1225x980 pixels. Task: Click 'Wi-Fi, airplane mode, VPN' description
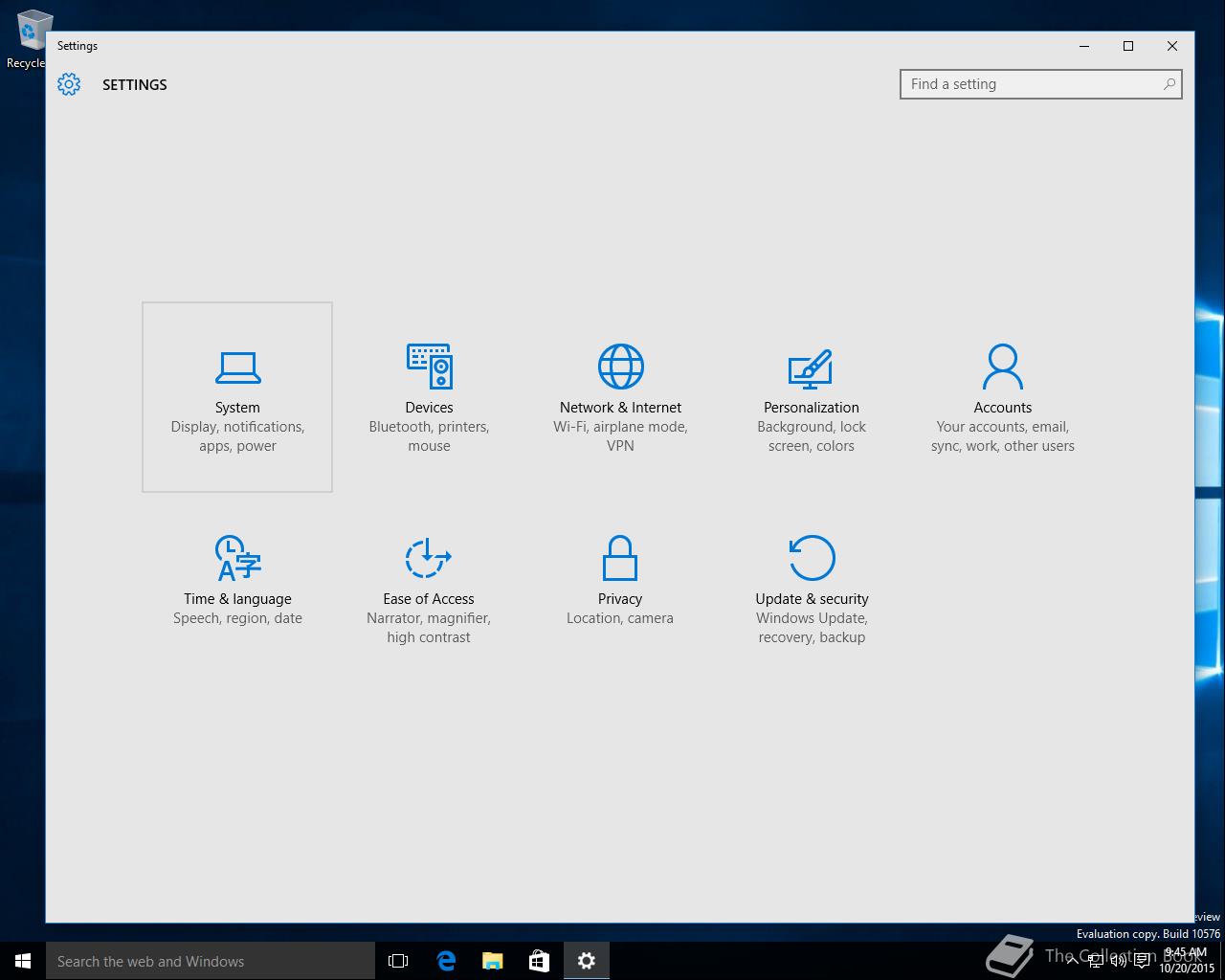620,436
